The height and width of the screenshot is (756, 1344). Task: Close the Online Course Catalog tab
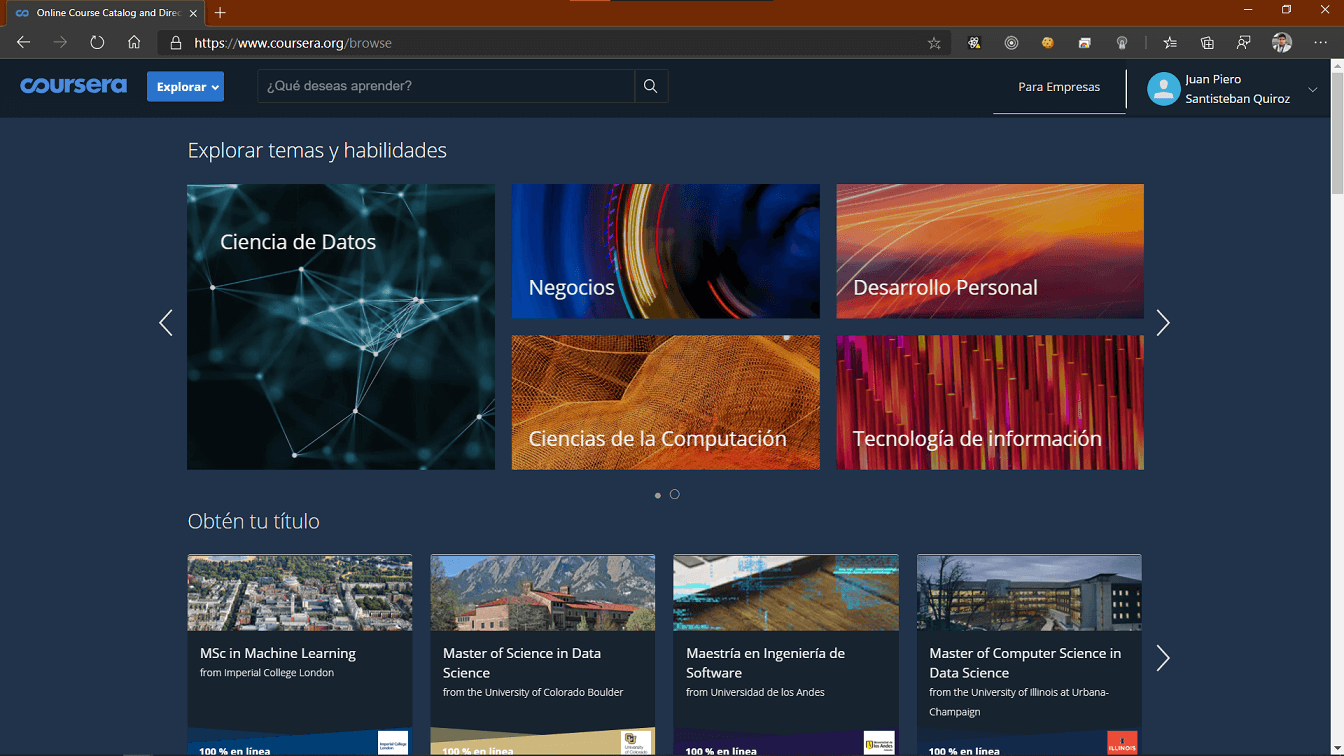click(193, 13)
